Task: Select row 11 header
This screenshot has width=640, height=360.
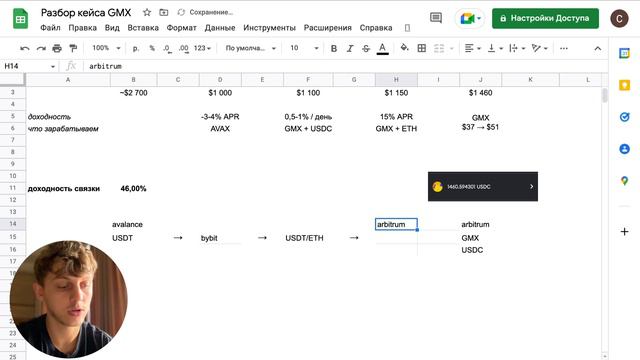Action: click(x=13, y=188)
